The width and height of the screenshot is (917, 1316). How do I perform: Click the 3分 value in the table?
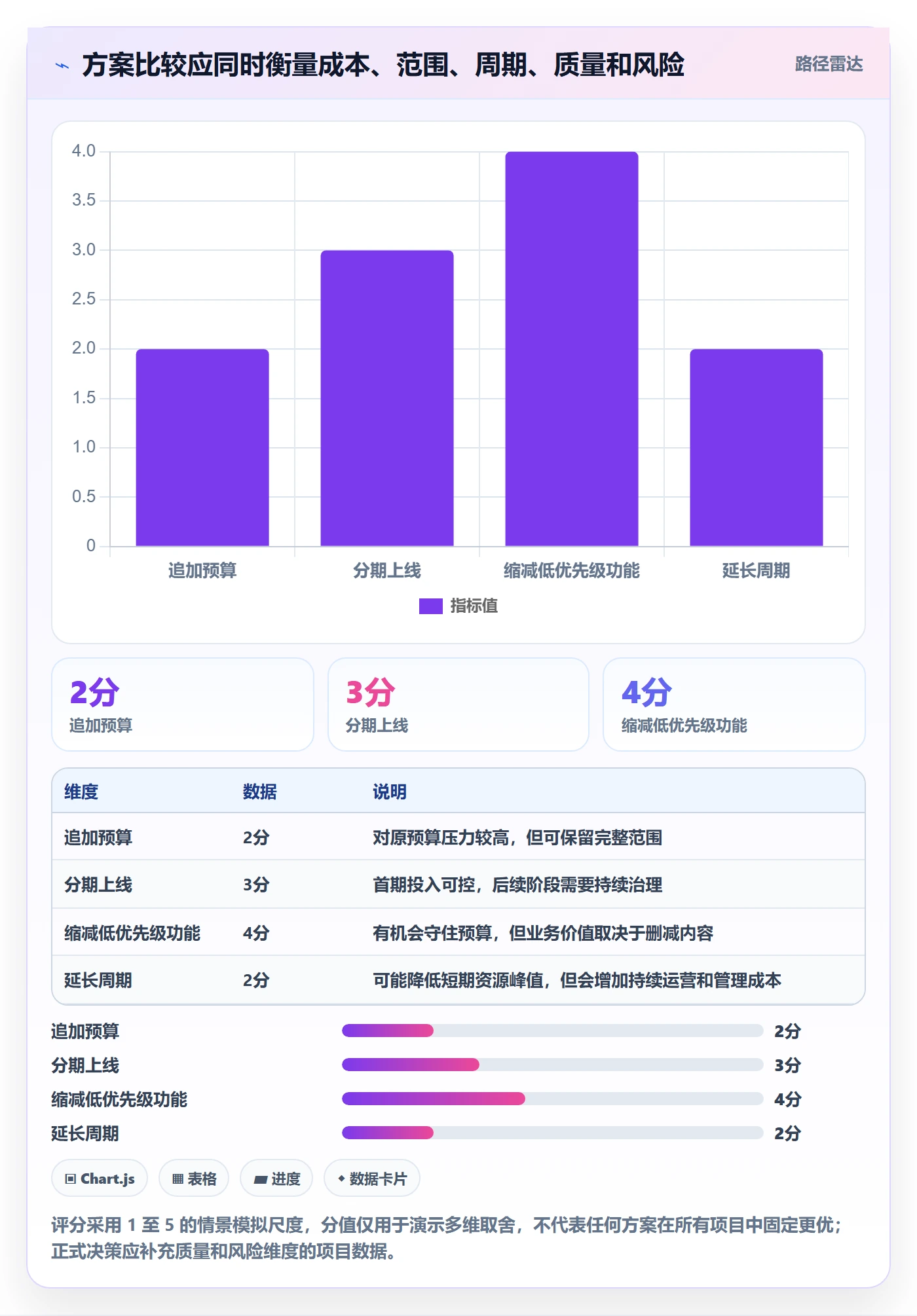(256, 885)
